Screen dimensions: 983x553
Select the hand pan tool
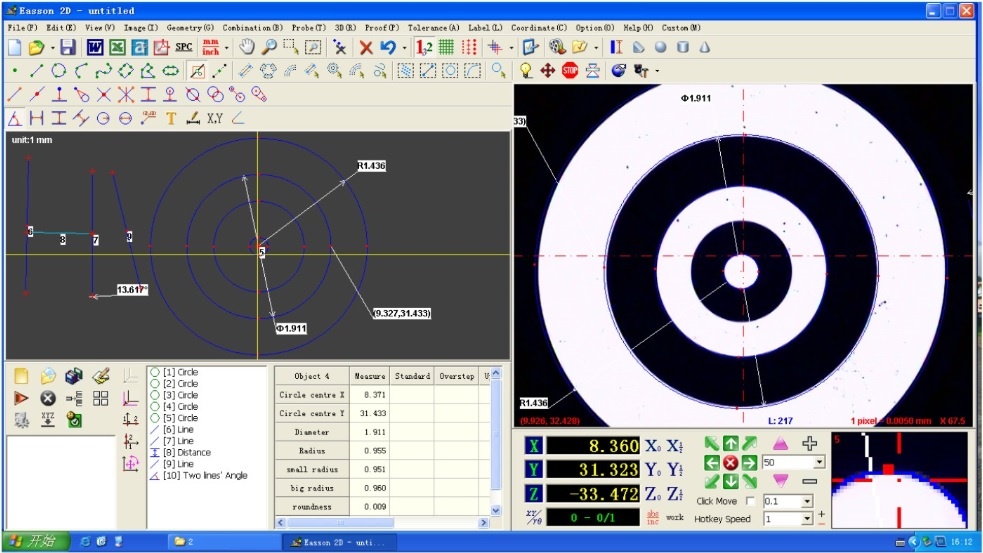click(247, 47)
